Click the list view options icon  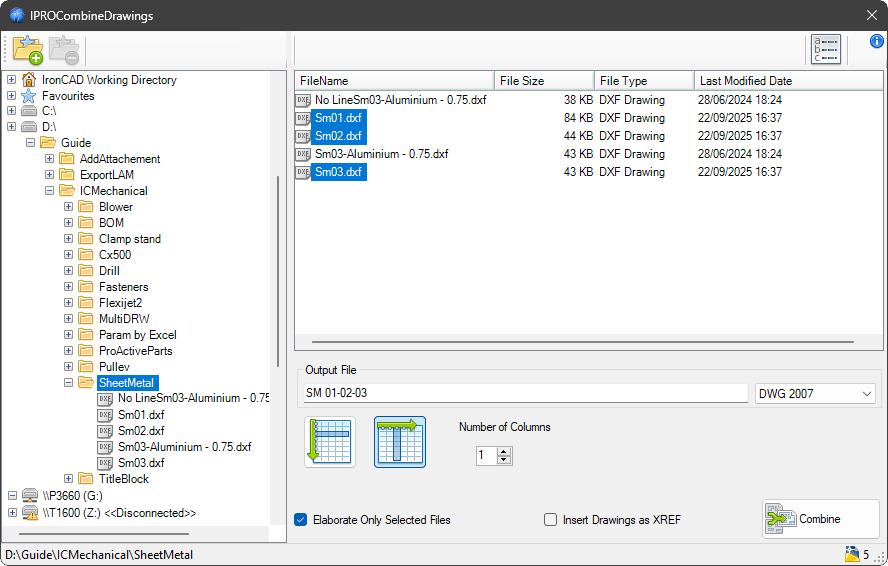[x=825, y=50]
